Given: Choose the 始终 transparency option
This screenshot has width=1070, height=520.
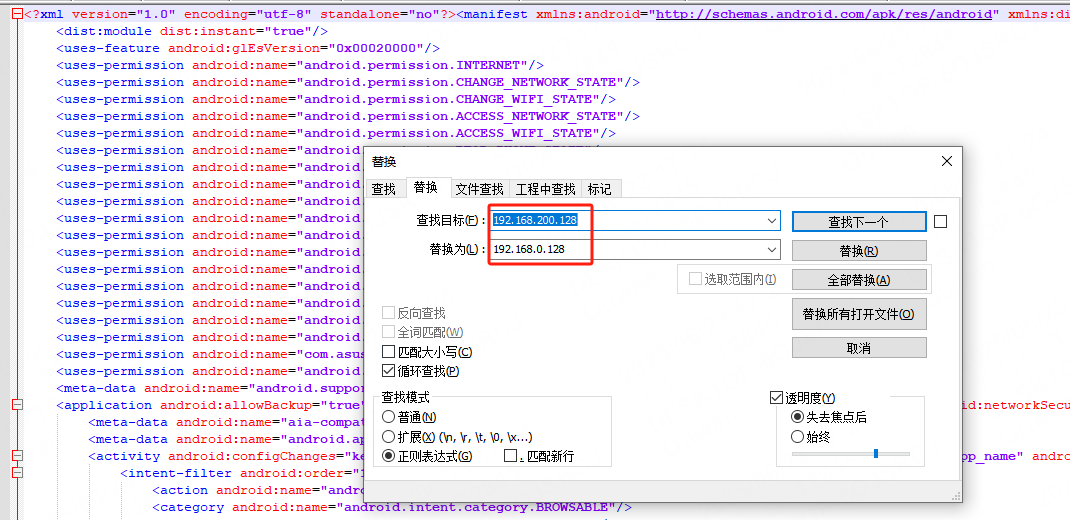Looking at the screenshot, I should coord(797,437).
